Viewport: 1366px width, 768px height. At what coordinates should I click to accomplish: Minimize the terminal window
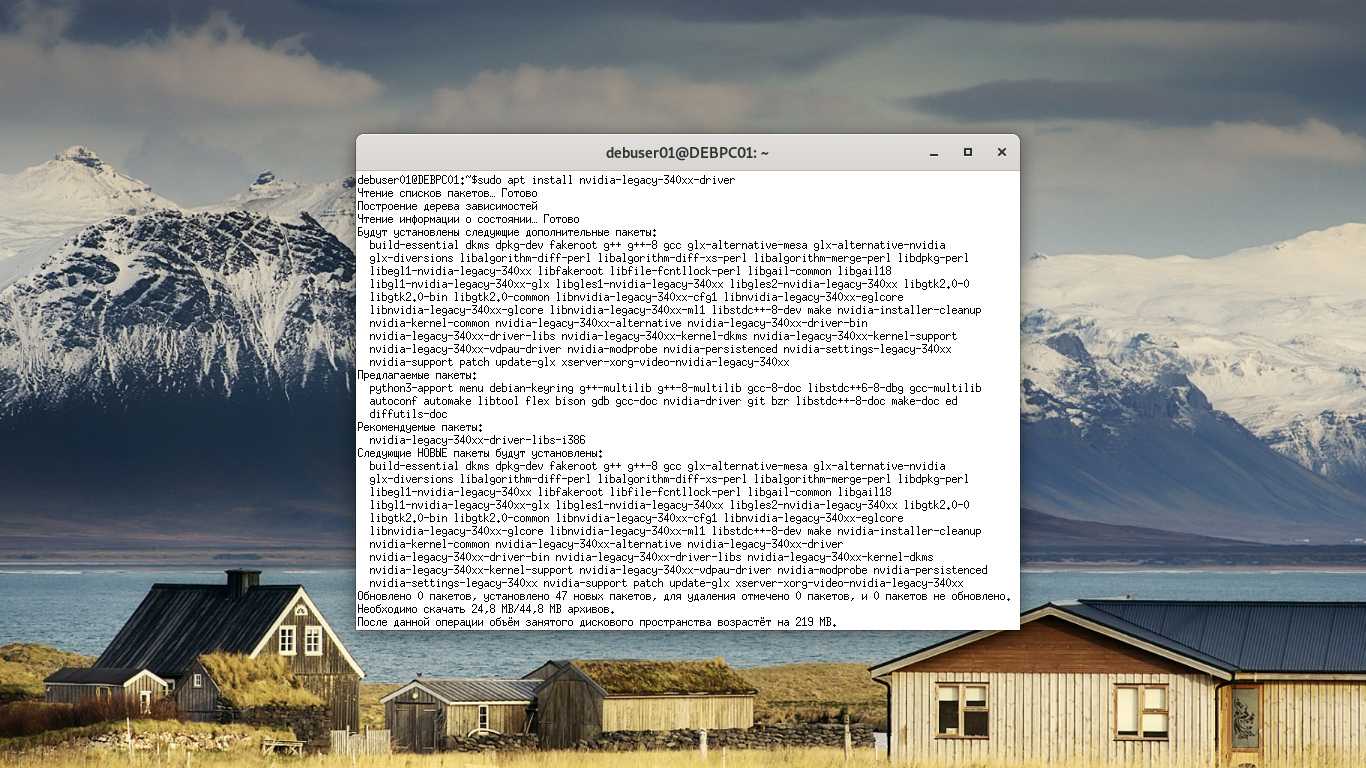click(934, 153)
